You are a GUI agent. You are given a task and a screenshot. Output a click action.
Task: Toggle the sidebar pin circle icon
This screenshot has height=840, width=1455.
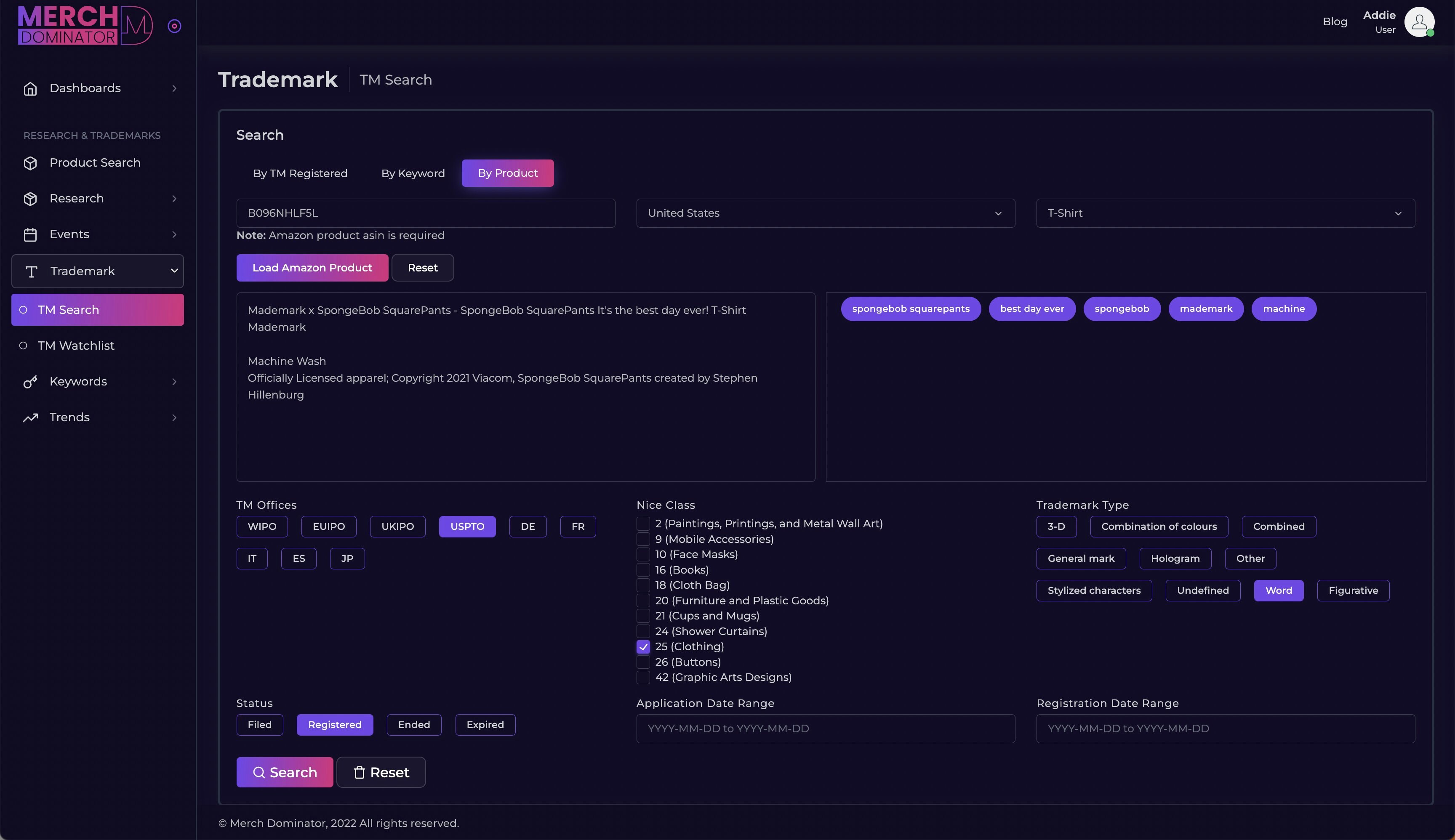(x=174, y=26)
